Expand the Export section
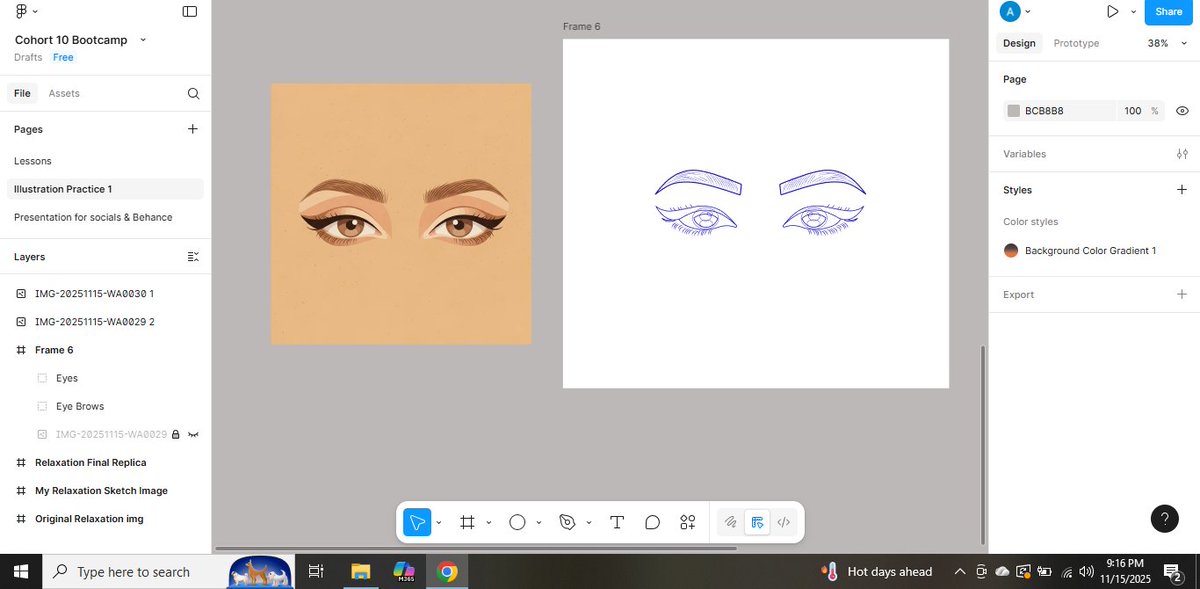The image size is (1200, 589). (x=1181, y=294)
